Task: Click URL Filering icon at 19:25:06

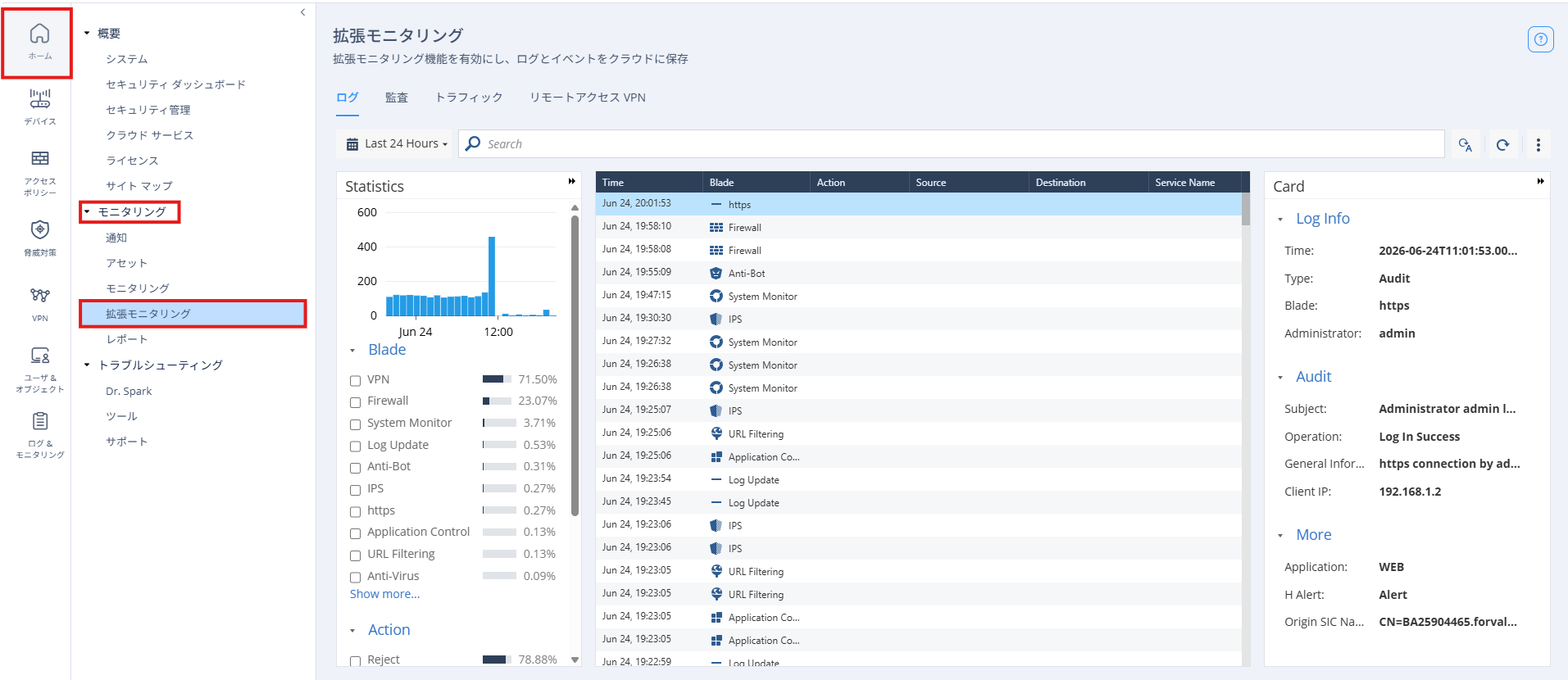Action: [x=716, y=434]
